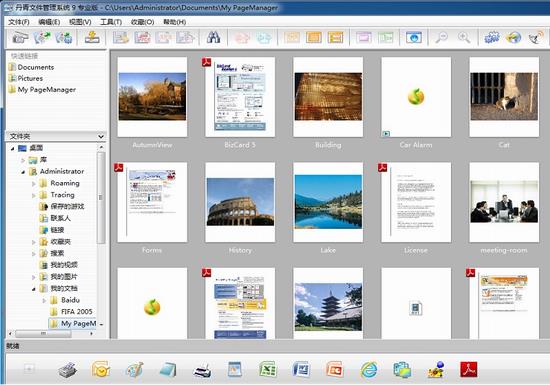The width and height of the screenshot is (550, 385).
Task: Expand the Baidu folder in tree
Action: tap(45, 300)
